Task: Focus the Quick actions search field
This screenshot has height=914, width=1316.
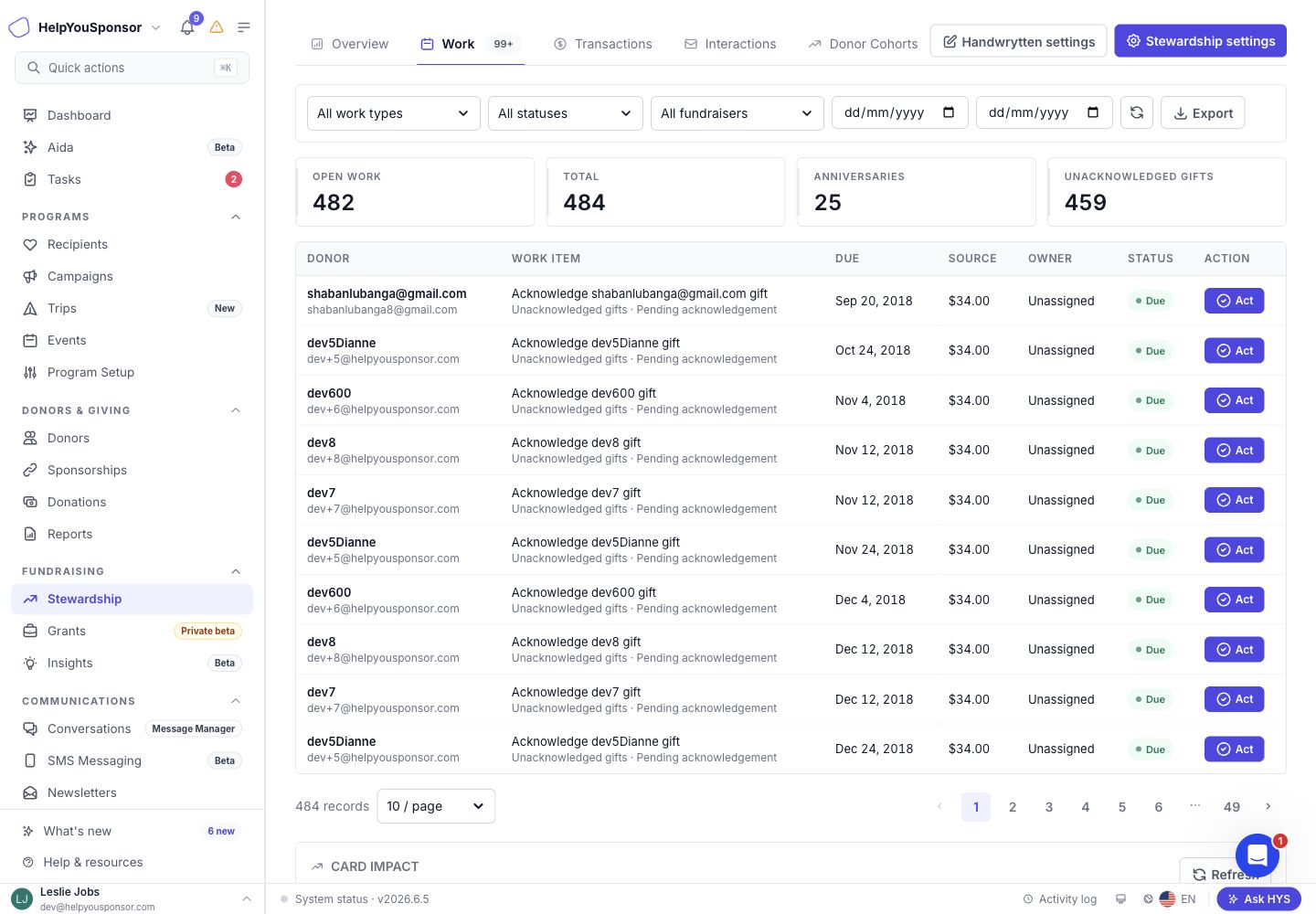Action: click(x=132, y=68)
